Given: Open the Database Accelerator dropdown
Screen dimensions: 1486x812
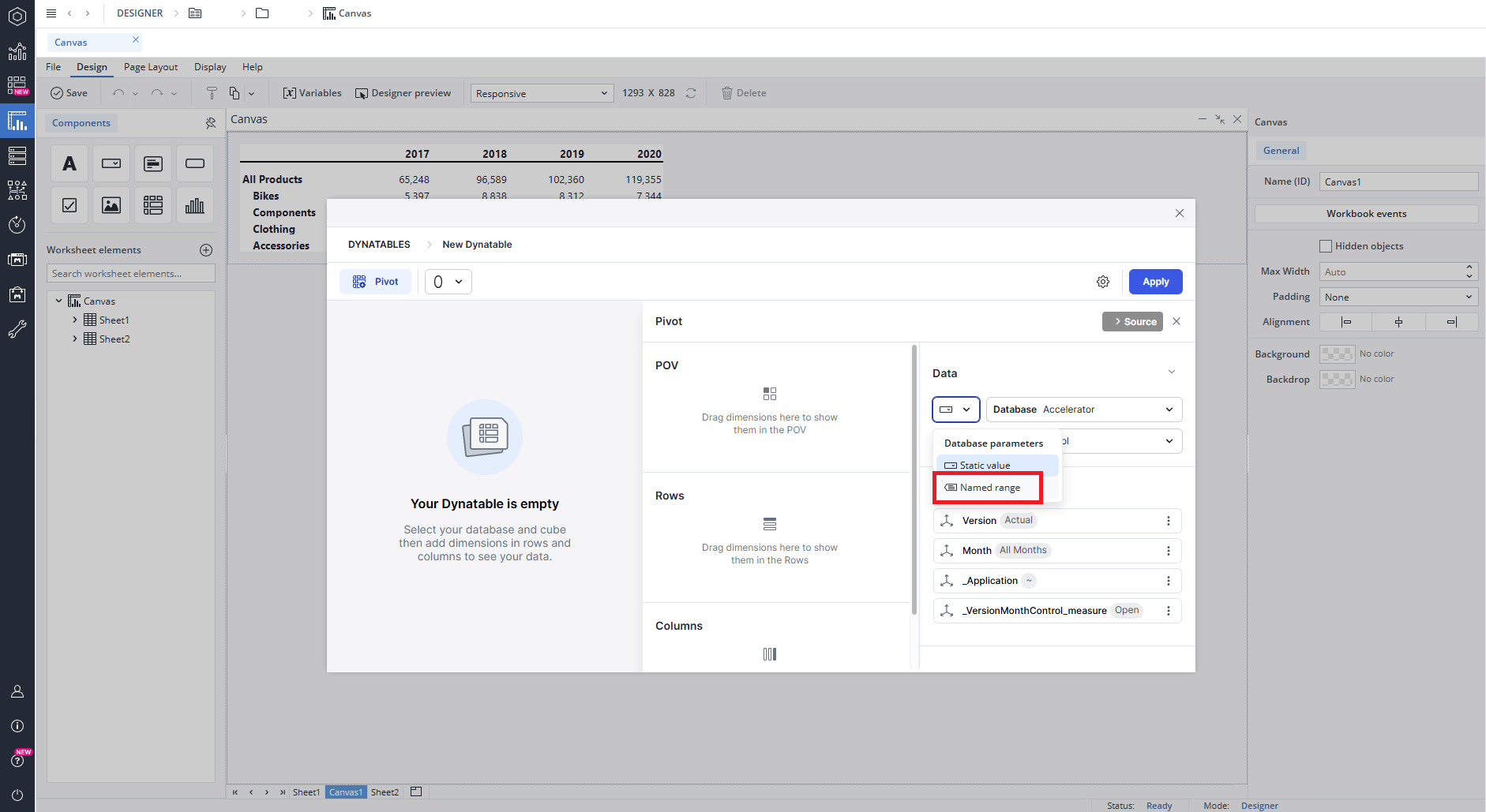Looking at the screenshot, I should tap(1083, 410).
